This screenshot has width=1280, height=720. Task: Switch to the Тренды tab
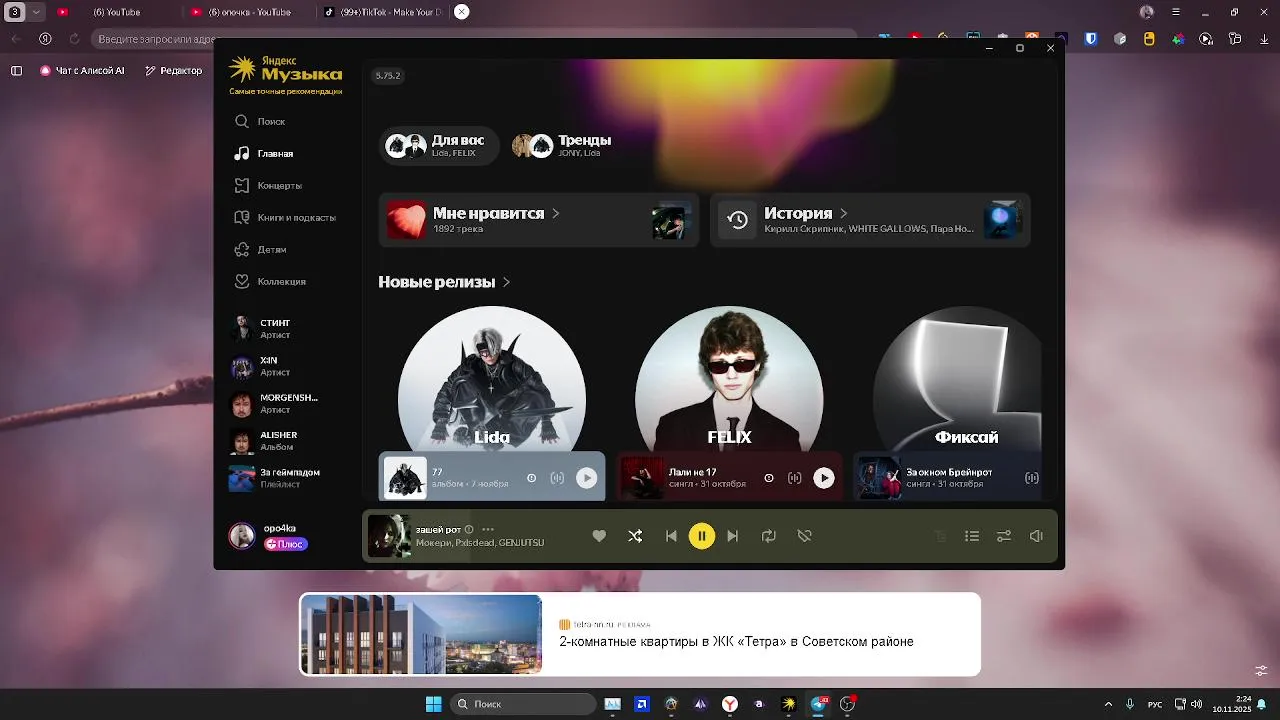[562, 146]
